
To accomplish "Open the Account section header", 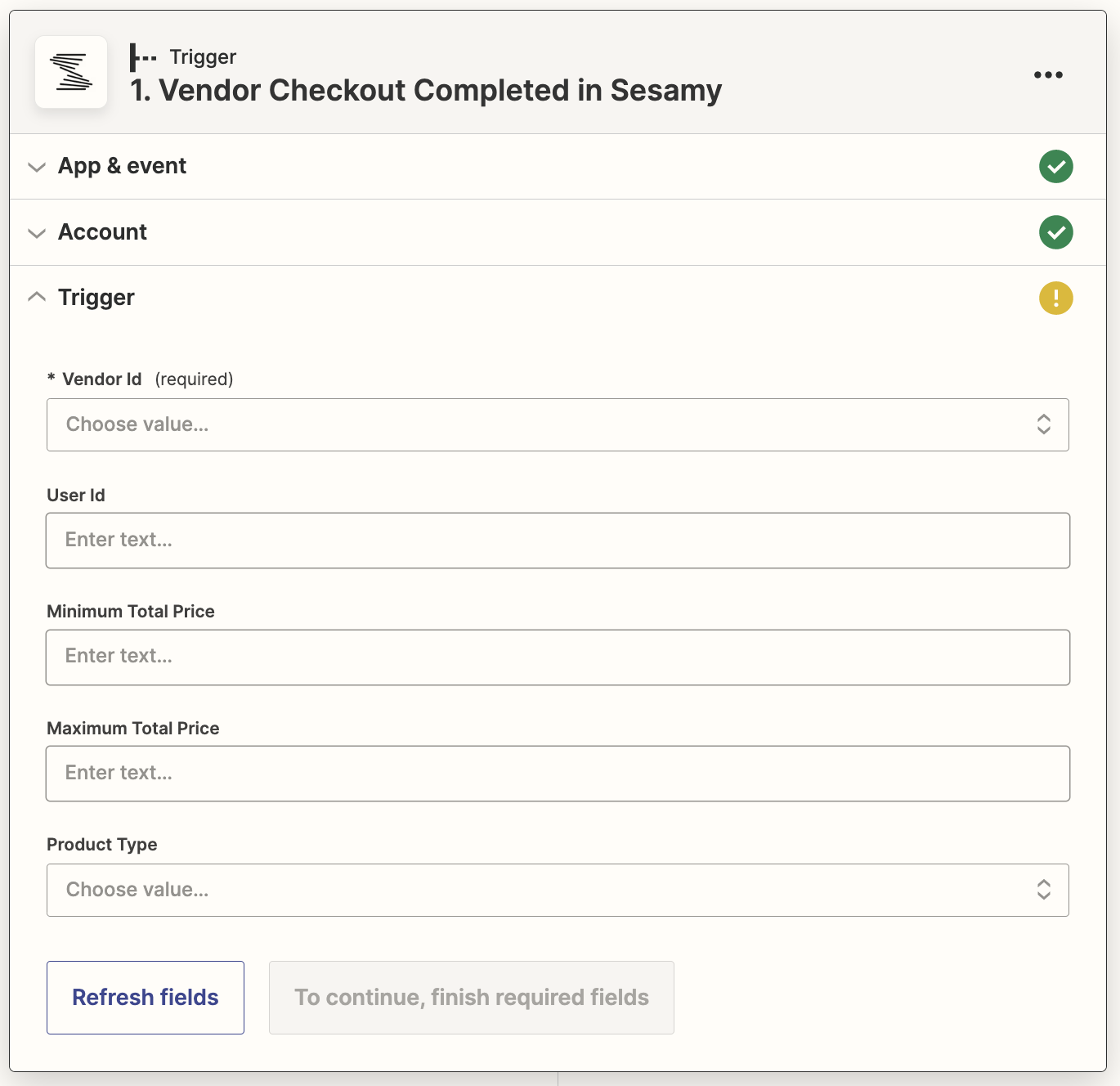I will tap(558, 232).
